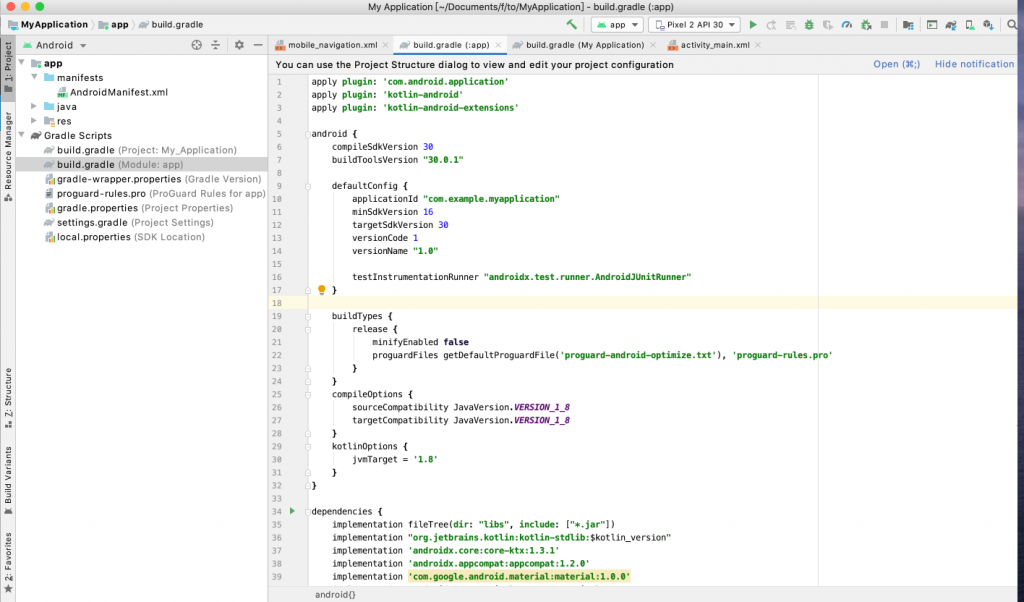Select AndroidManifest.xml in project tree
The image size is (1024, 602).
tap(118, 92)
